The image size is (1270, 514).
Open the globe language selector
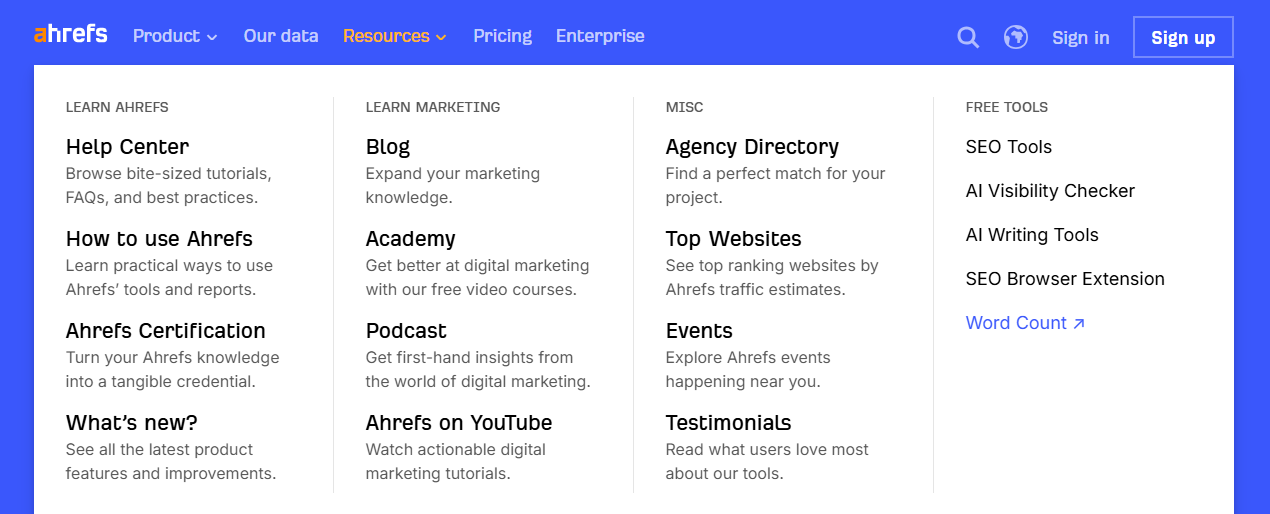(1016, 37)
